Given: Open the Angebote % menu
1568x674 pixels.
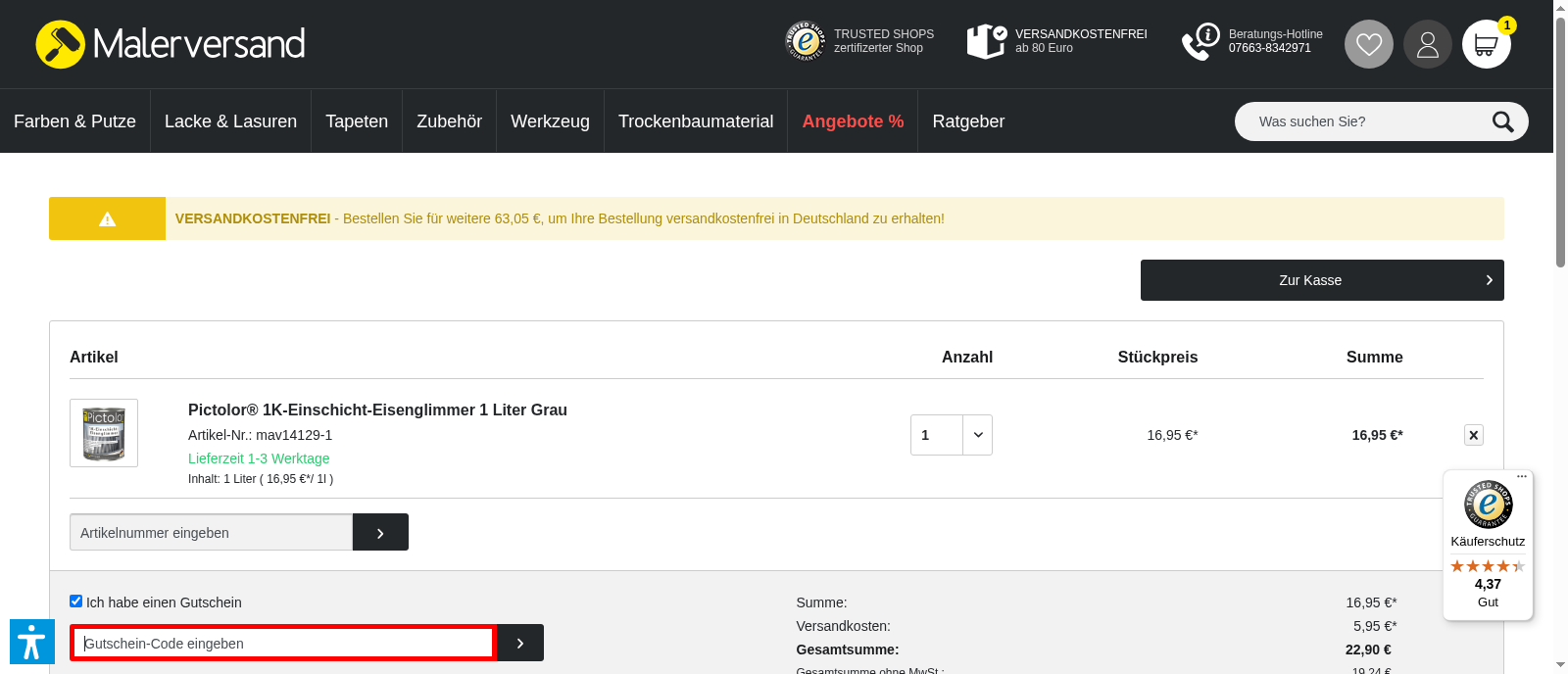Looking at the screenshot, I should [x=853, y=121].
